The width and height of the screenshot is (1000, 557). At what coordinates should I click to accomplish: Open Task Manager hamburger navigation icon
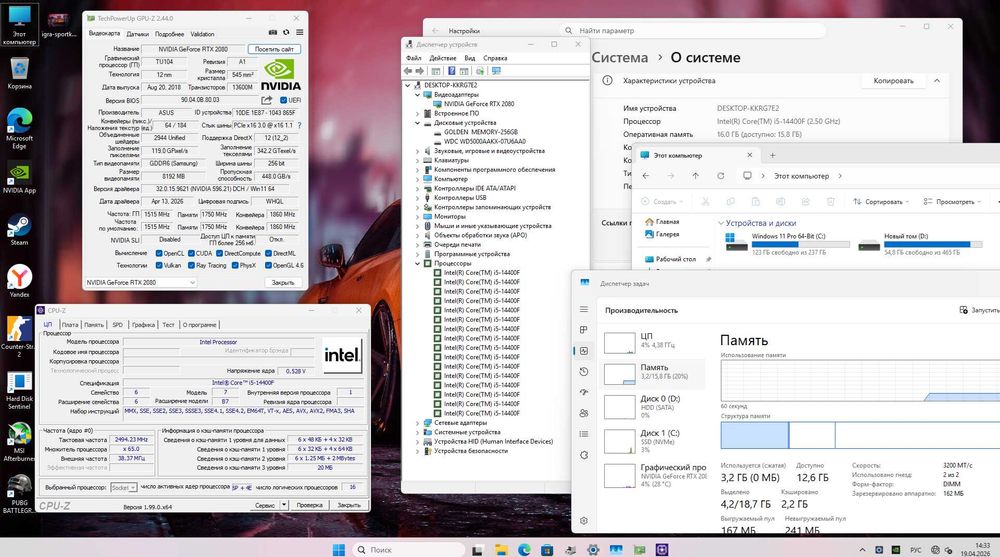(x=584, y=309)
